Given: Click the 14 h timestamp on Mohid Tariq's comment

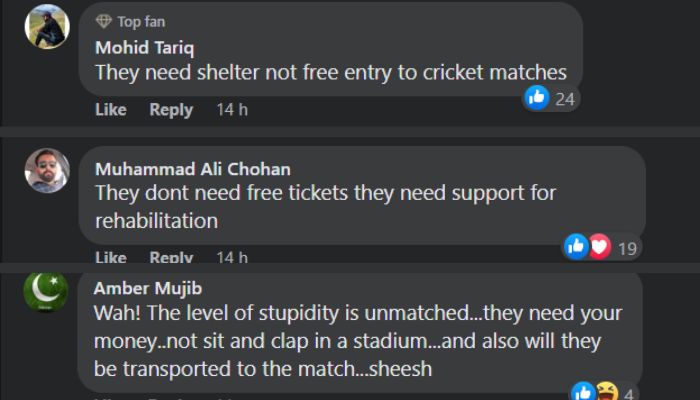Looking at the screenshot, I should (232, 110).
